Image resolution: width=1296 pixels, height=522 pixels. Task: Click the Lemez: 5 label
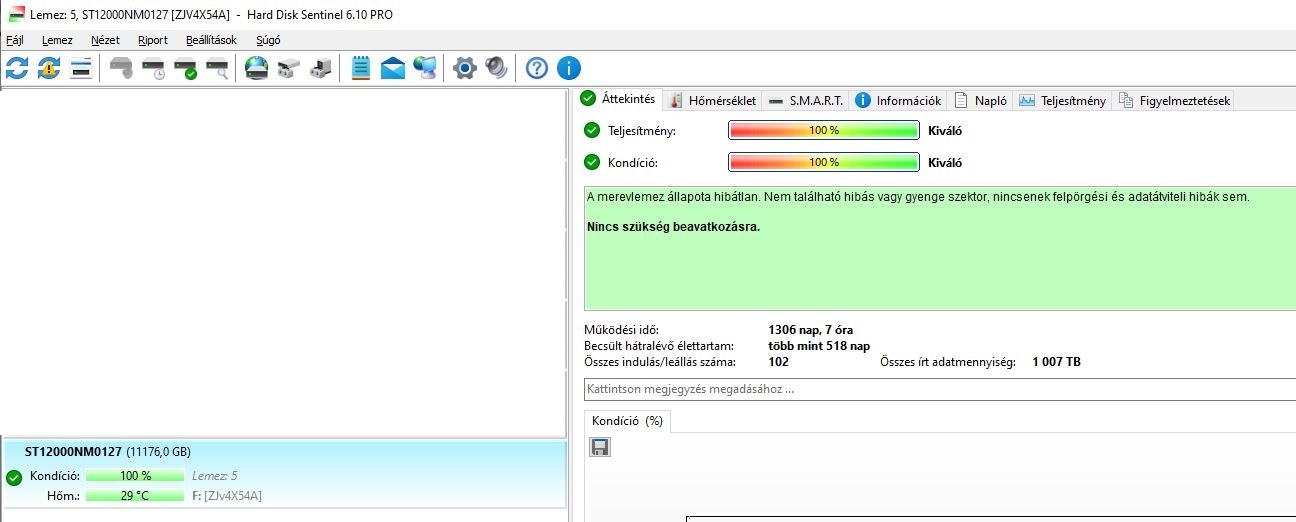tap(214, 476)
